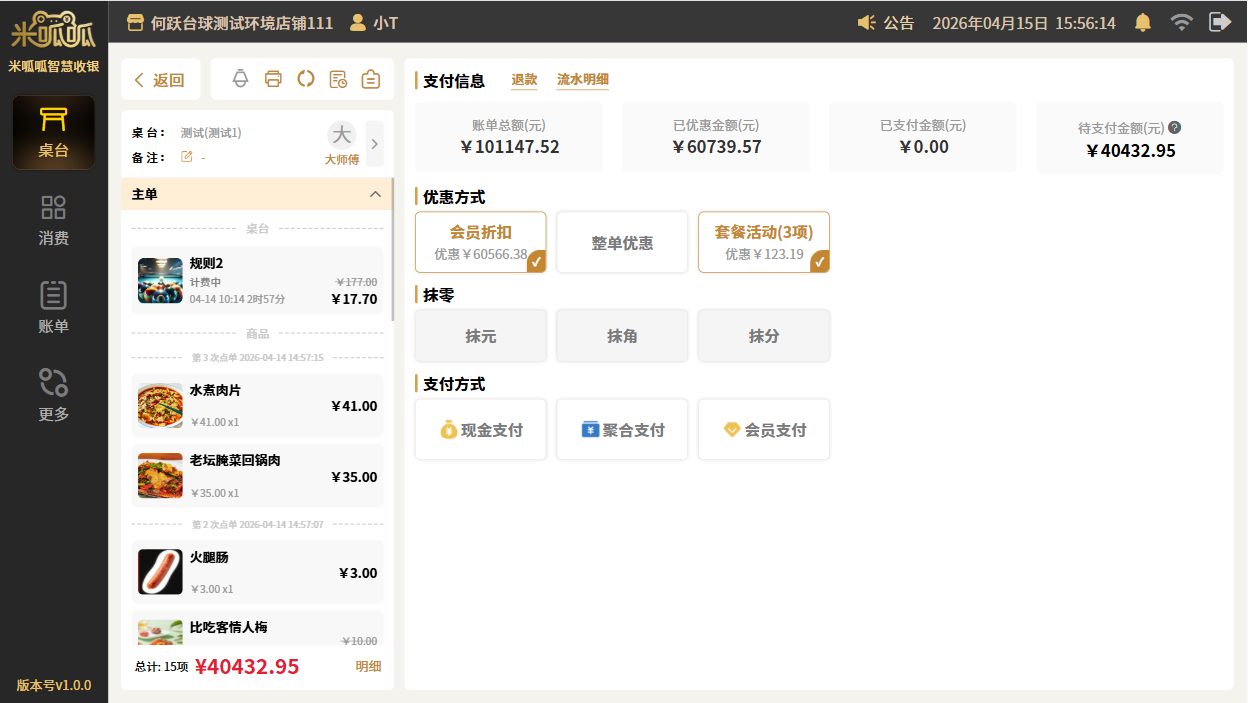Switch to 消费 in the sidebar
Screen dimensions: 1248x703
coord(54,221)
